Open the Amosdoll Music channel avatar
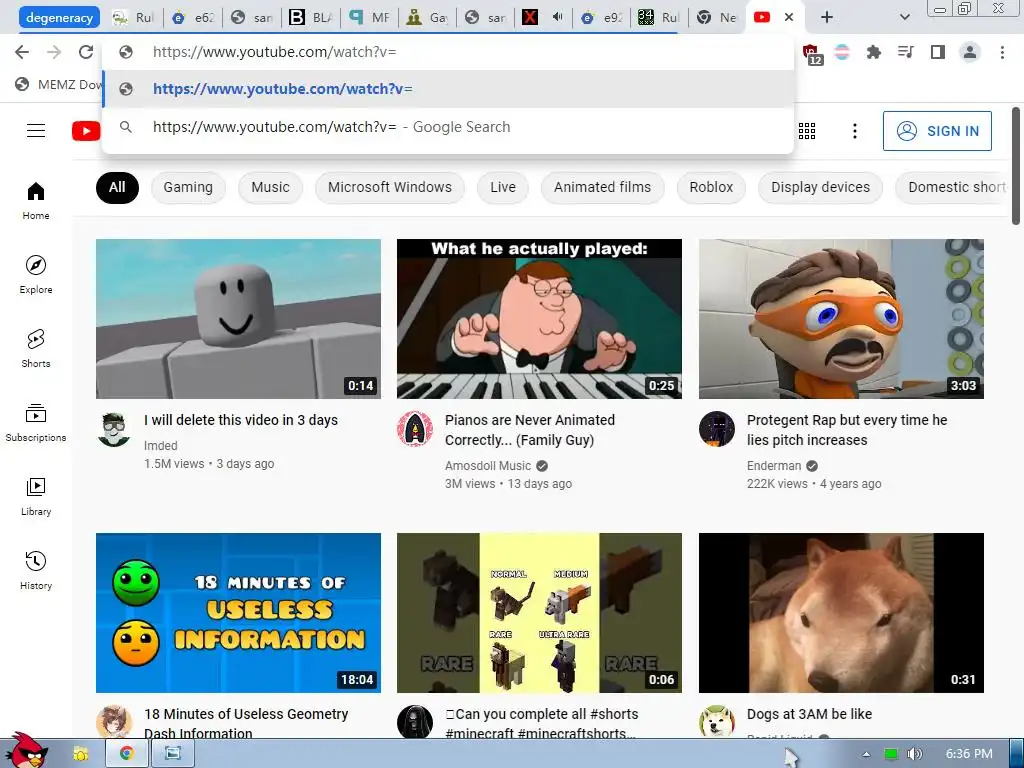 point(415,429)
